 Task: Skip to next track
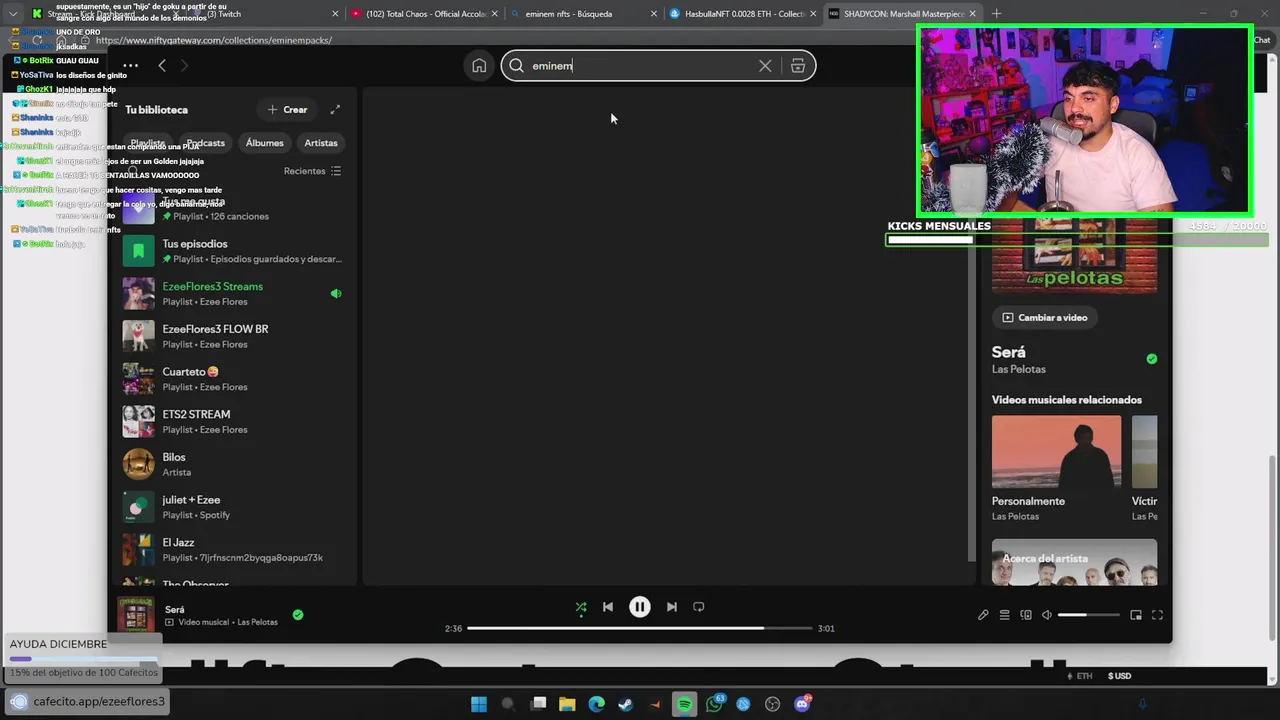click(x=672, y=607)
